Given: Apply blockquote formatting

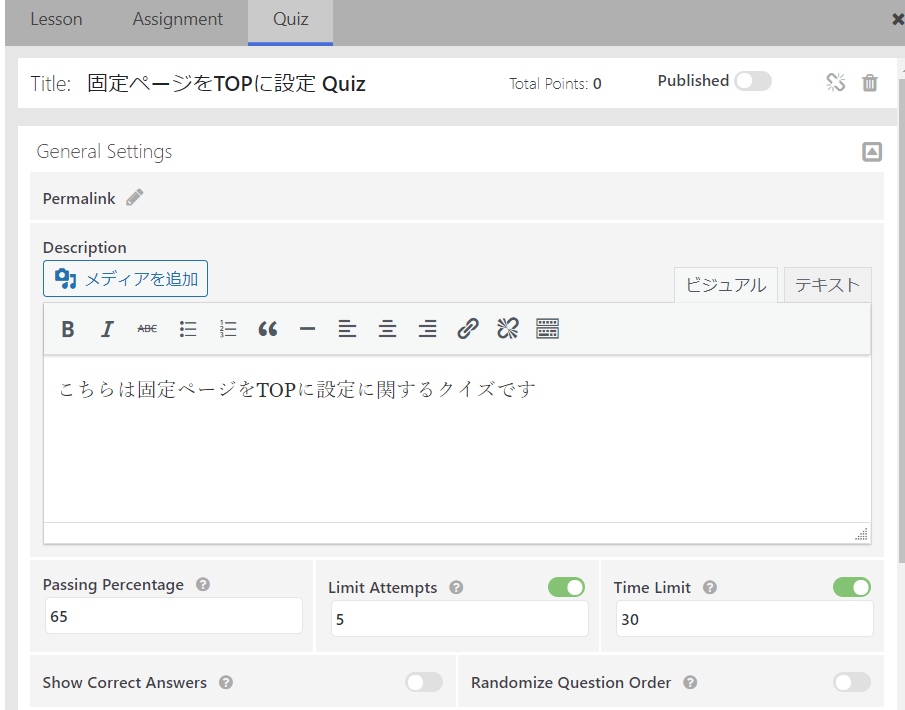Looking at the screenshot, I should coord(267,329).
